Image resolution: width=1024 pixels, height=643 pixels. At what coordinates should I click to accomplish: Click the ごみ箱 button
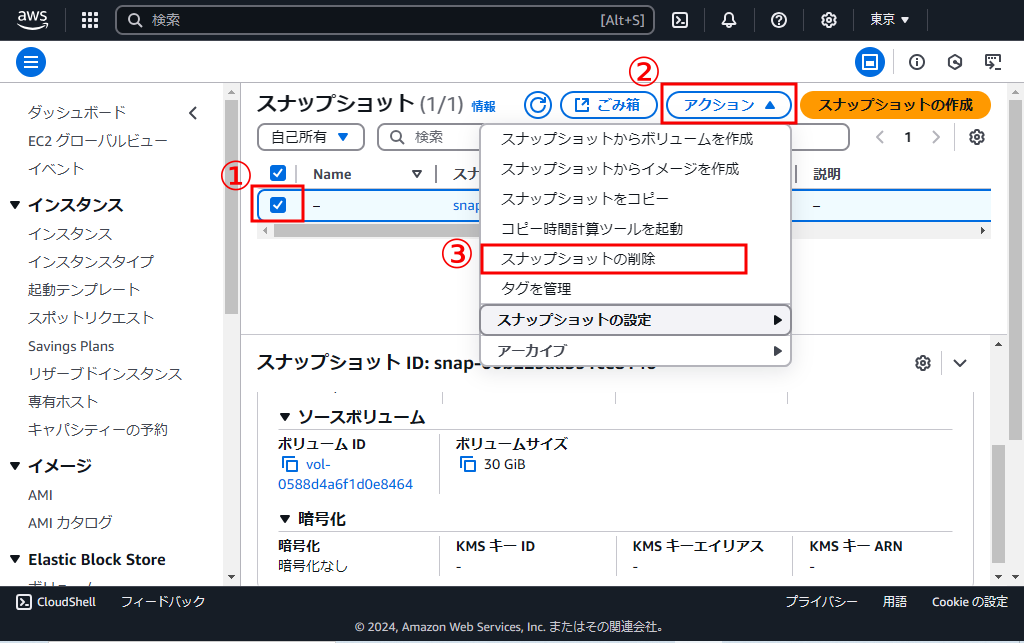(x=609, y=104)
